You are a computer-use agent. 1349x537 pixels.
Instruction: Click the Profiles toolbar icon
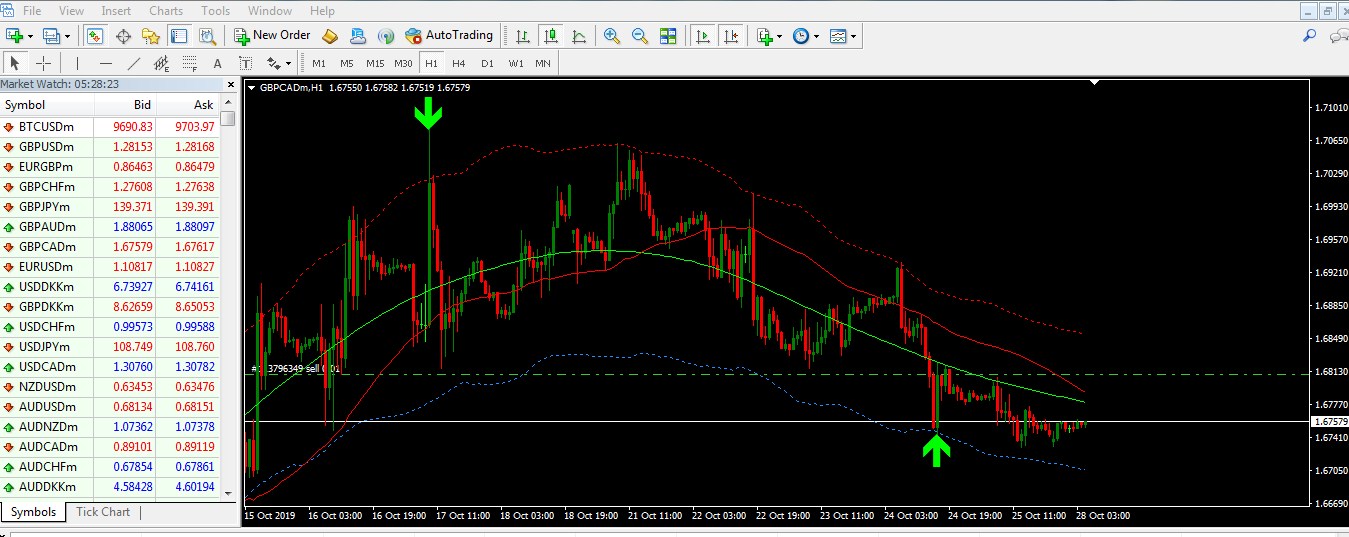click(52, 36)
